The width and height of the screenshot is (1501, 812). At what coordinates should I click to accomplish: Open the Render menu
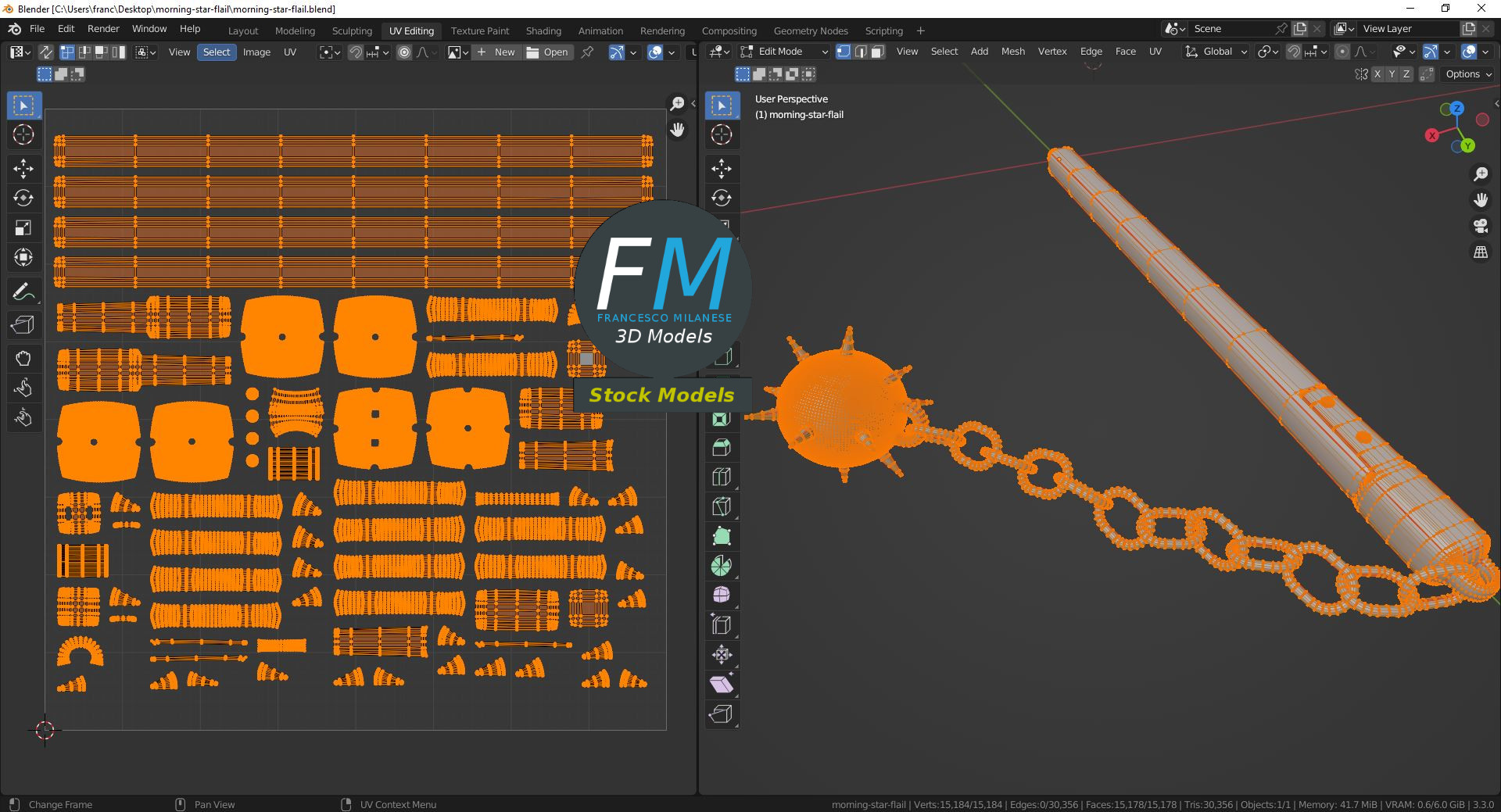coord(103,28)
